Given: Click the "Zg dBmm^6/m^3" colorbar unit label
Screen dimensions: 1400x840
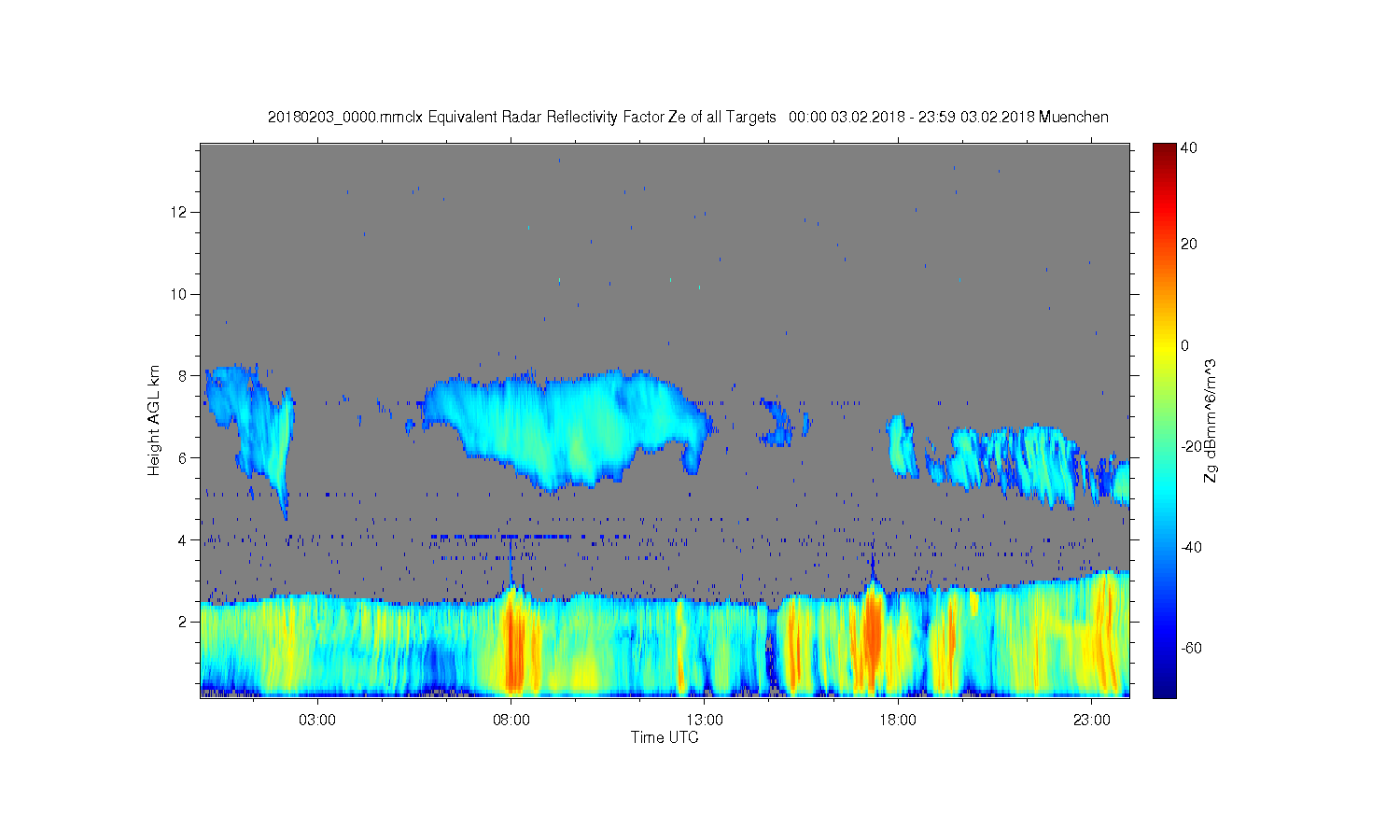Looking at the screenshot, I should tap(1211, 420).
